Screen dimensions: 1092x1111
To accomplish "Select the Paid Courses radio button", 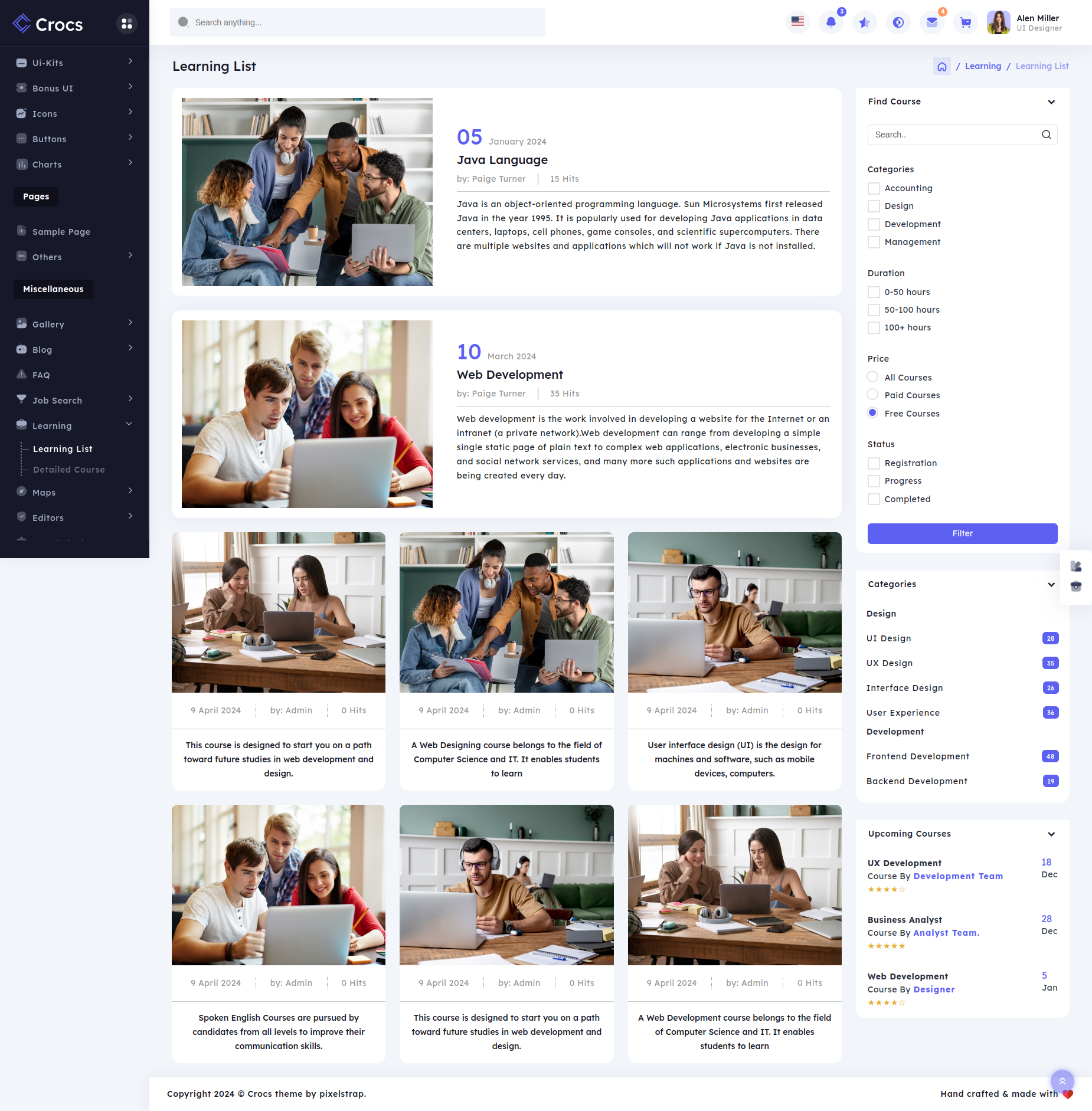I will click(x=872, y=395).
